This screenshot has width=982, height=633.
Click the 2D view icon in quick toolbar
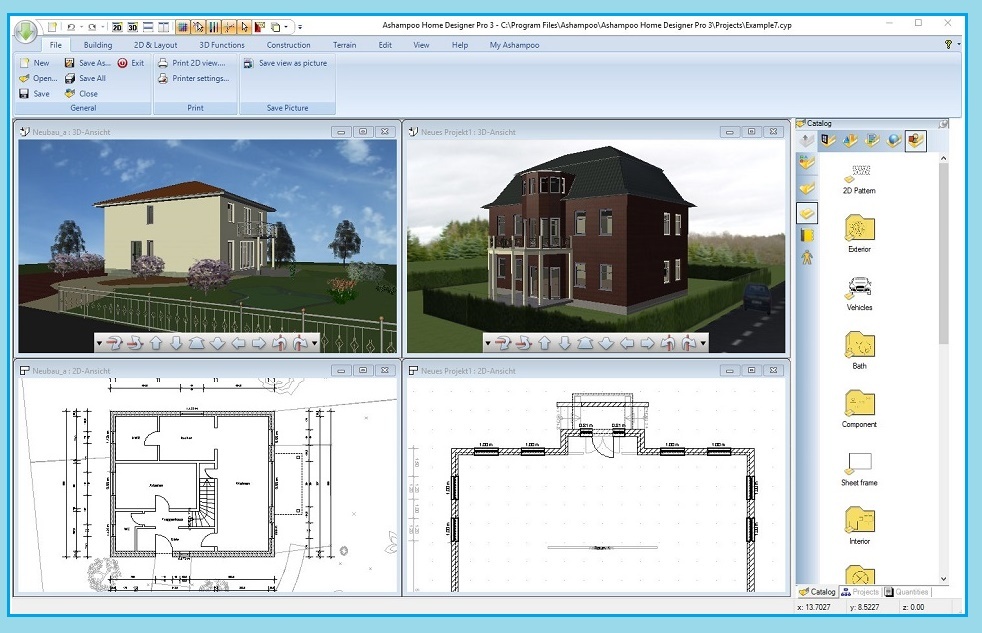(x=116, y=27)
